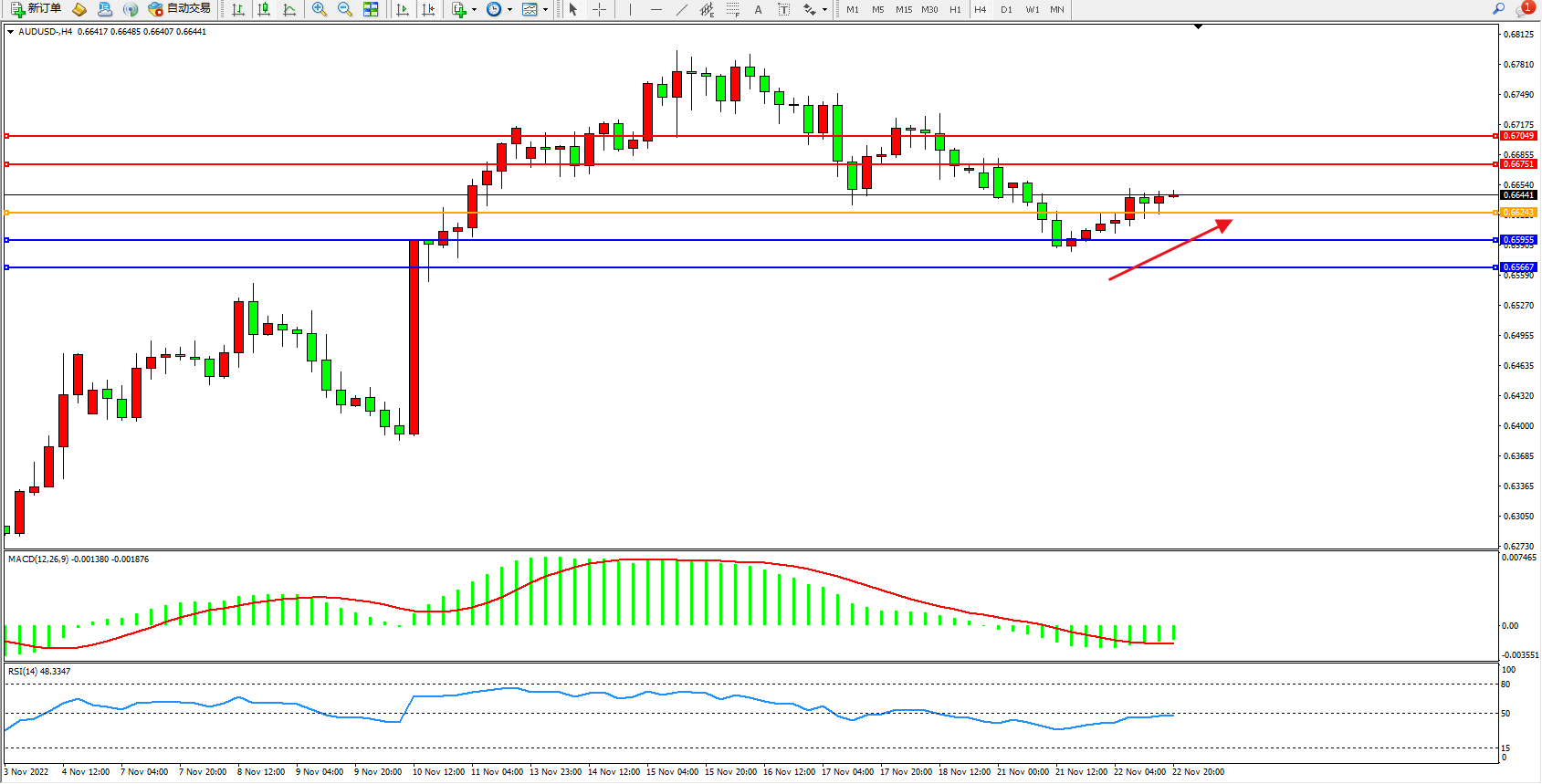Switch to the D1 timeframe
Screen dimensions: 1542x784
point(1006,9)
